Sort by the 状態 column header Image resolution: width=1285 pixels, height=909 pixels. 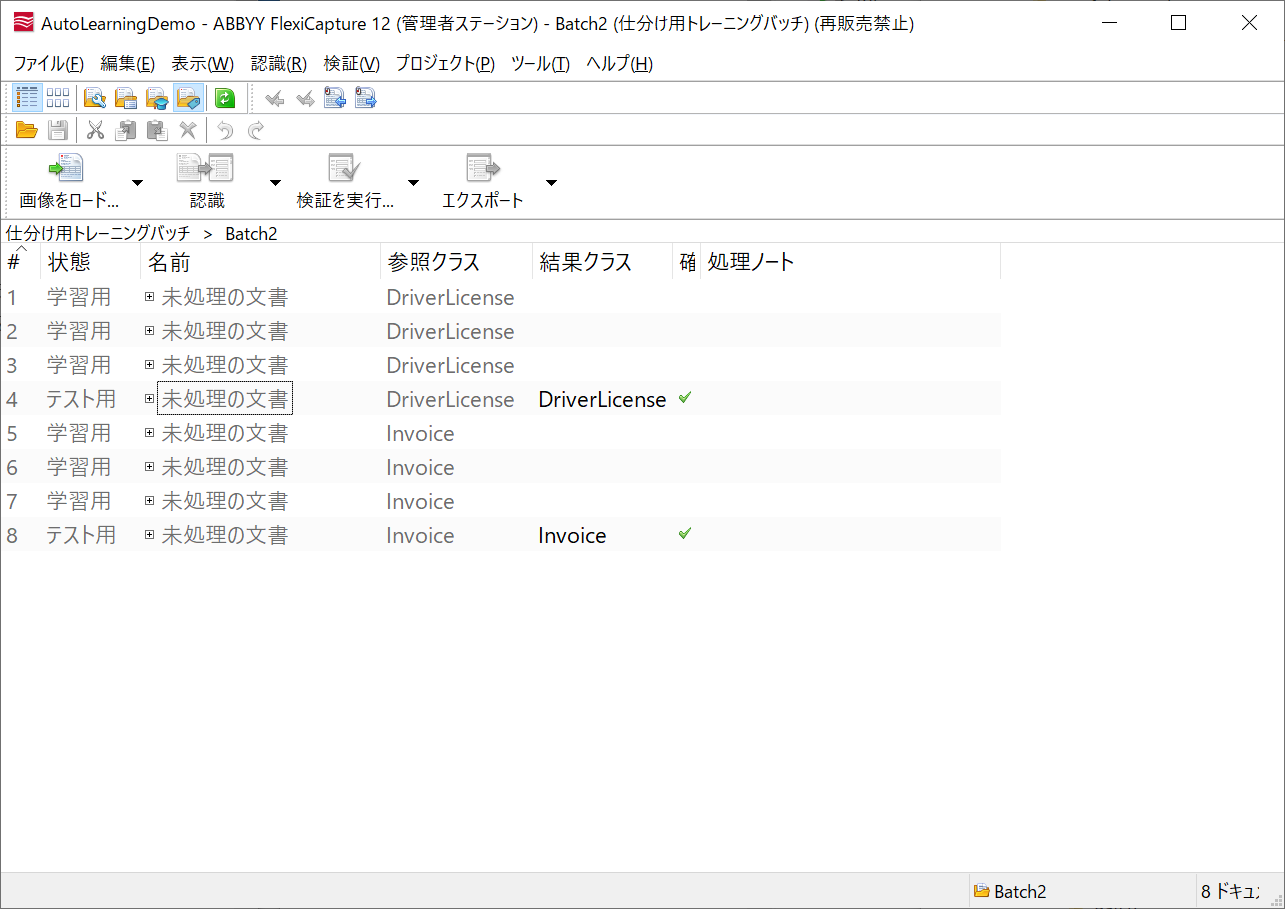coord(90,262)
